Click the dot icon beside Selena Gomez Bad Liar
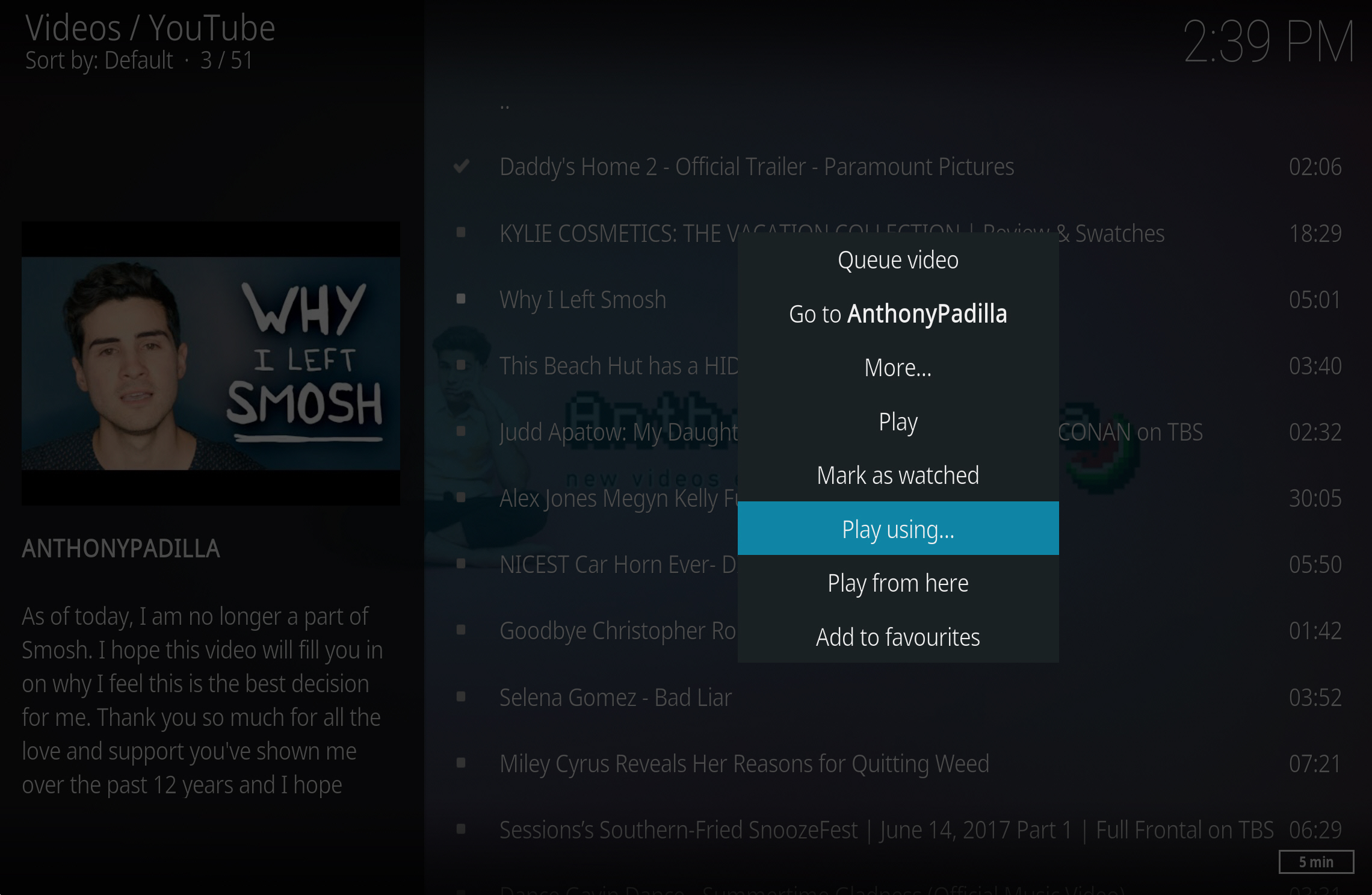Viewport: 1372px width, 895px height. (463, 696)
